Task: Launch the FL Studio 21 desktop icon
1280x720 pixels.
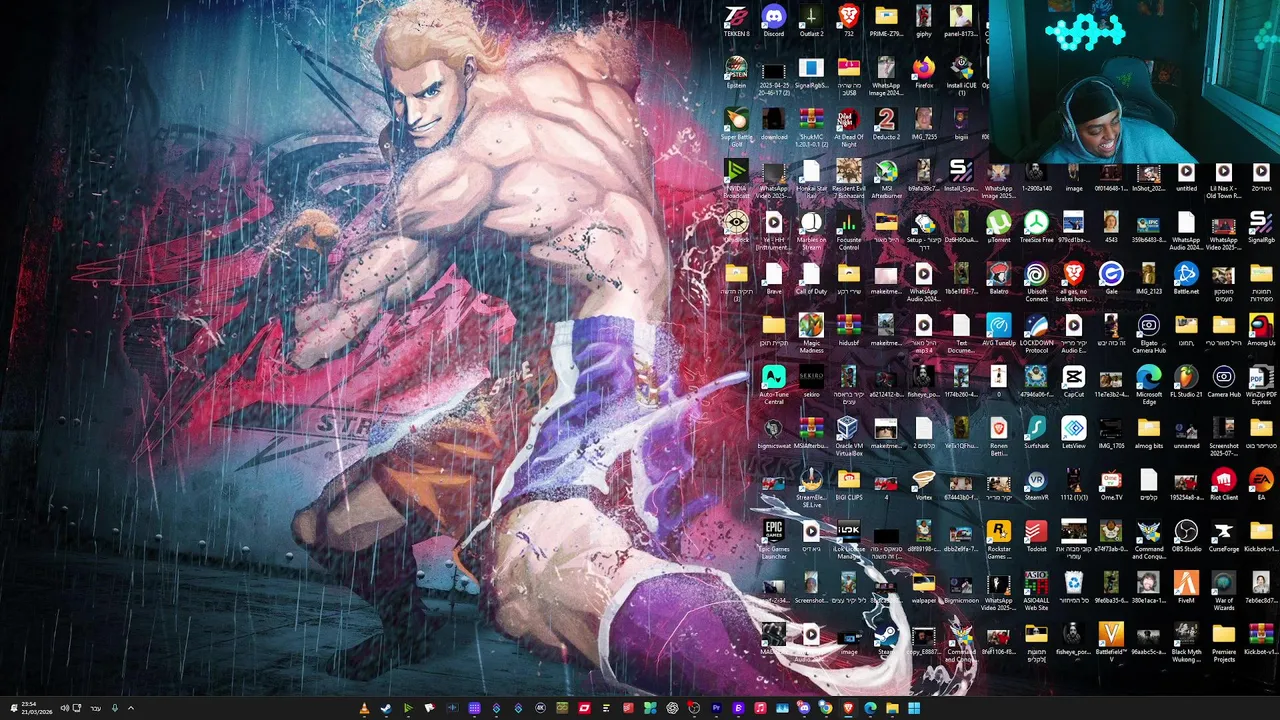Action: pos(1186,383)
